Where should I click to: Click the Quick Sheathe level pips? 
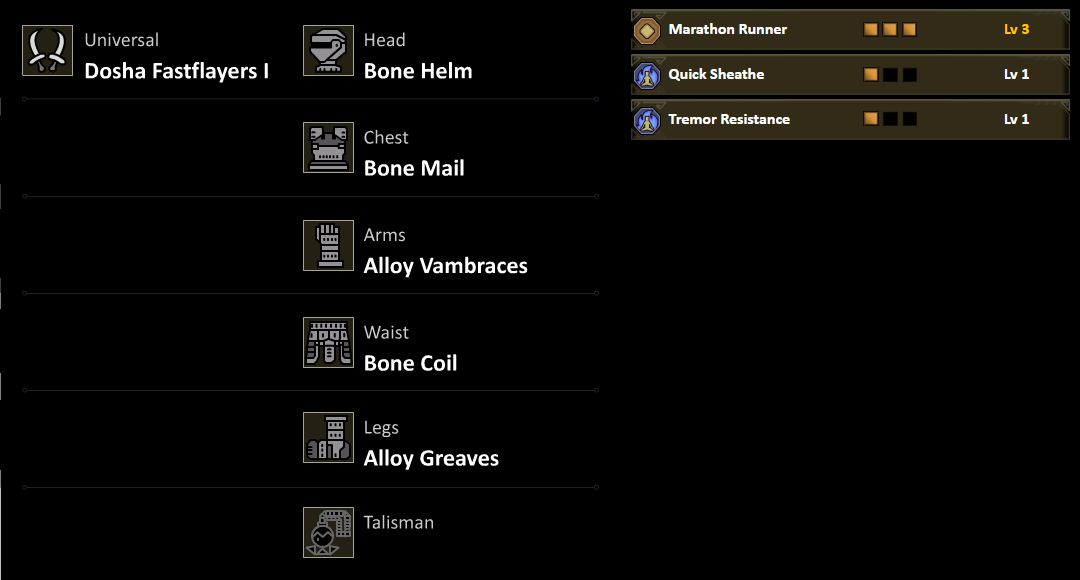coord(890,75)
